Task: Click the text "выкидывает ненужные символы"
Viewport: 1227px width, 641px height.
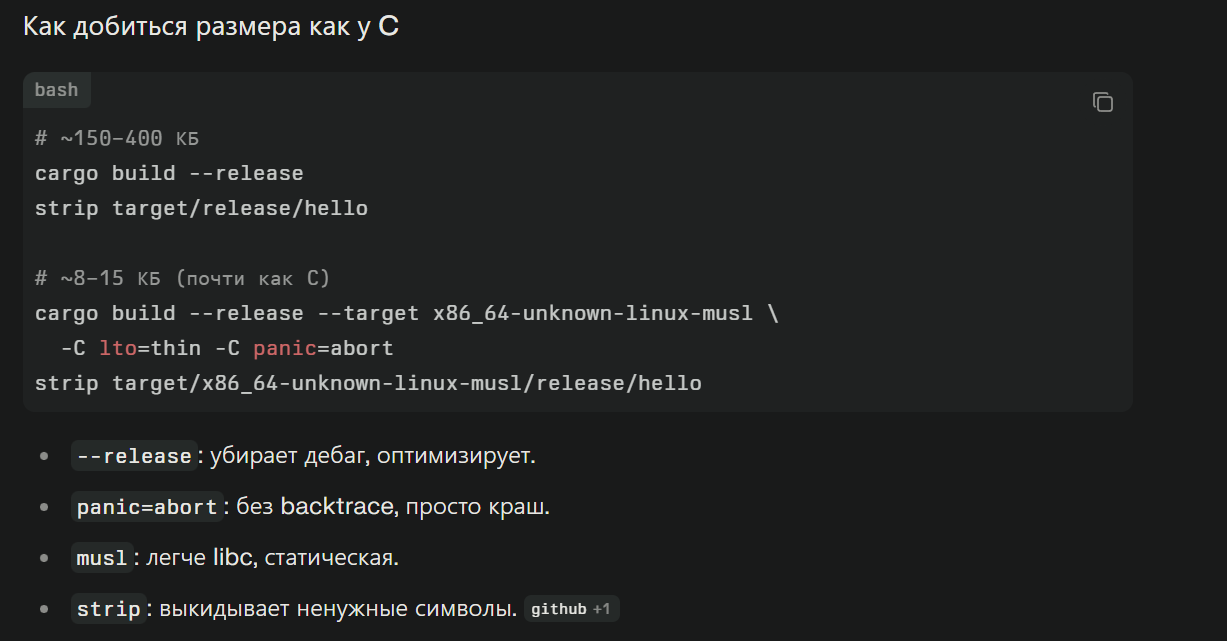Action: click(x=338, y=609)
